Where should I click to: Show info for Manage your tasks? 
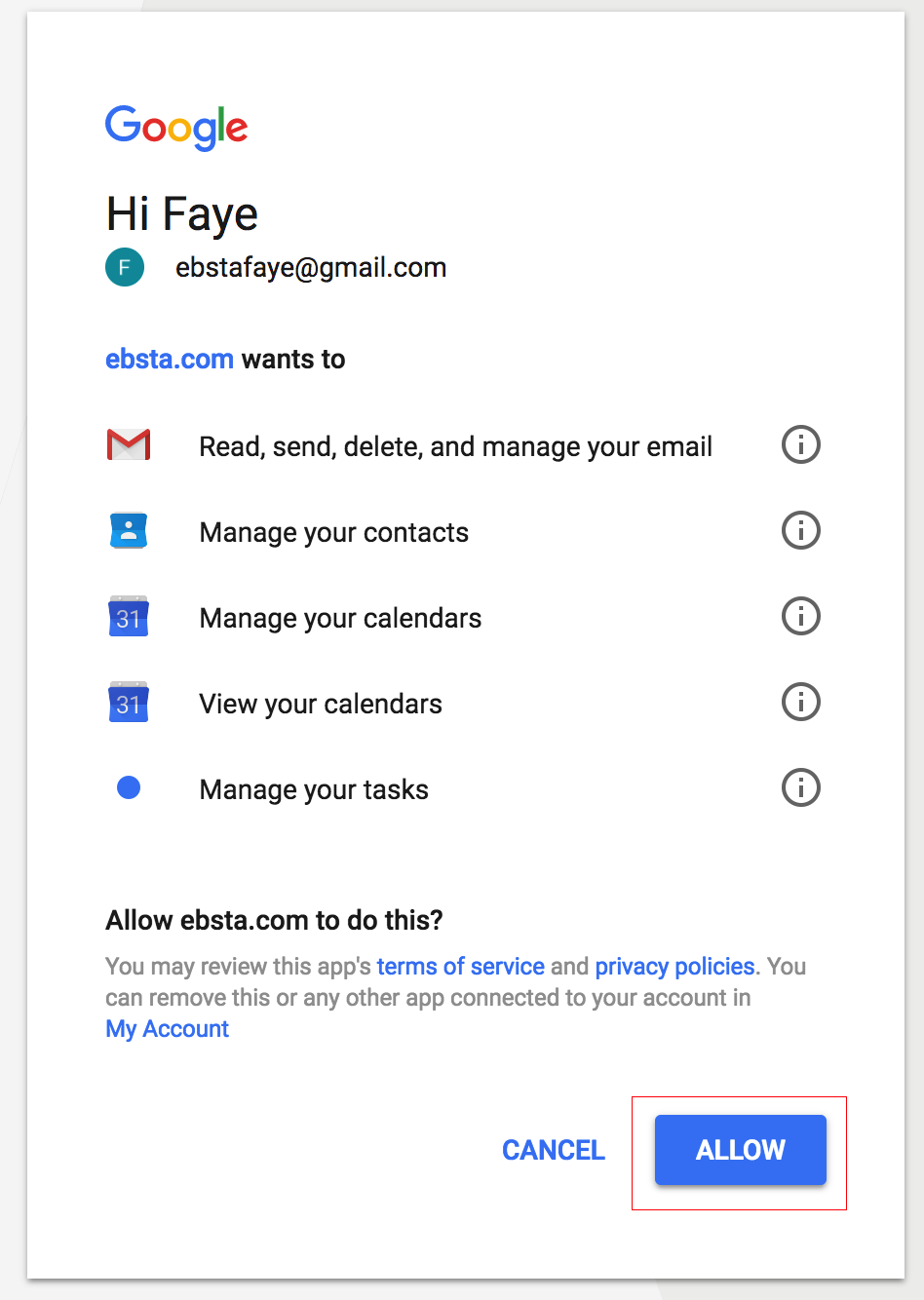tap(801, 788)
